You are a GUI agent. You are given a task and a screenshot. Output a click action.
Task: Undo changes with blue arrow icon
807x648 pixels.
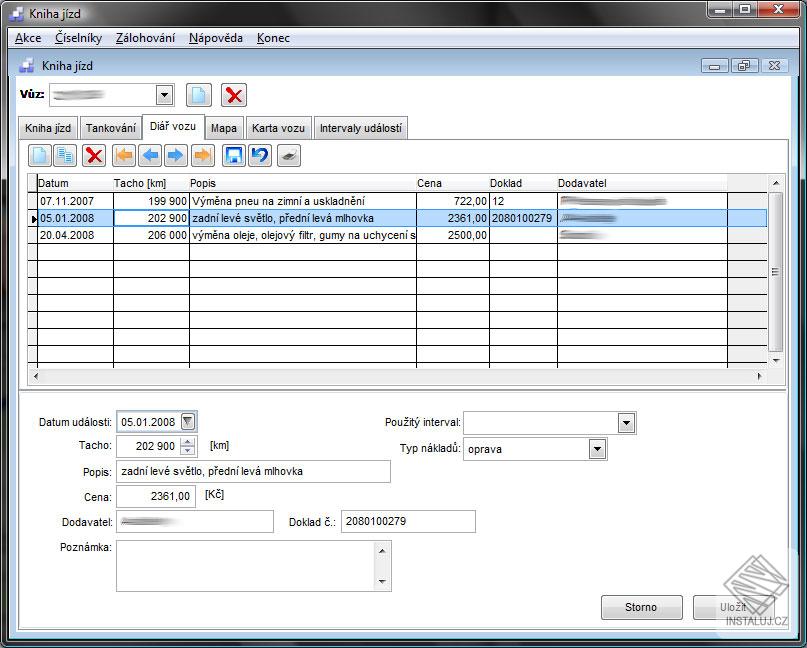[260, 155]
